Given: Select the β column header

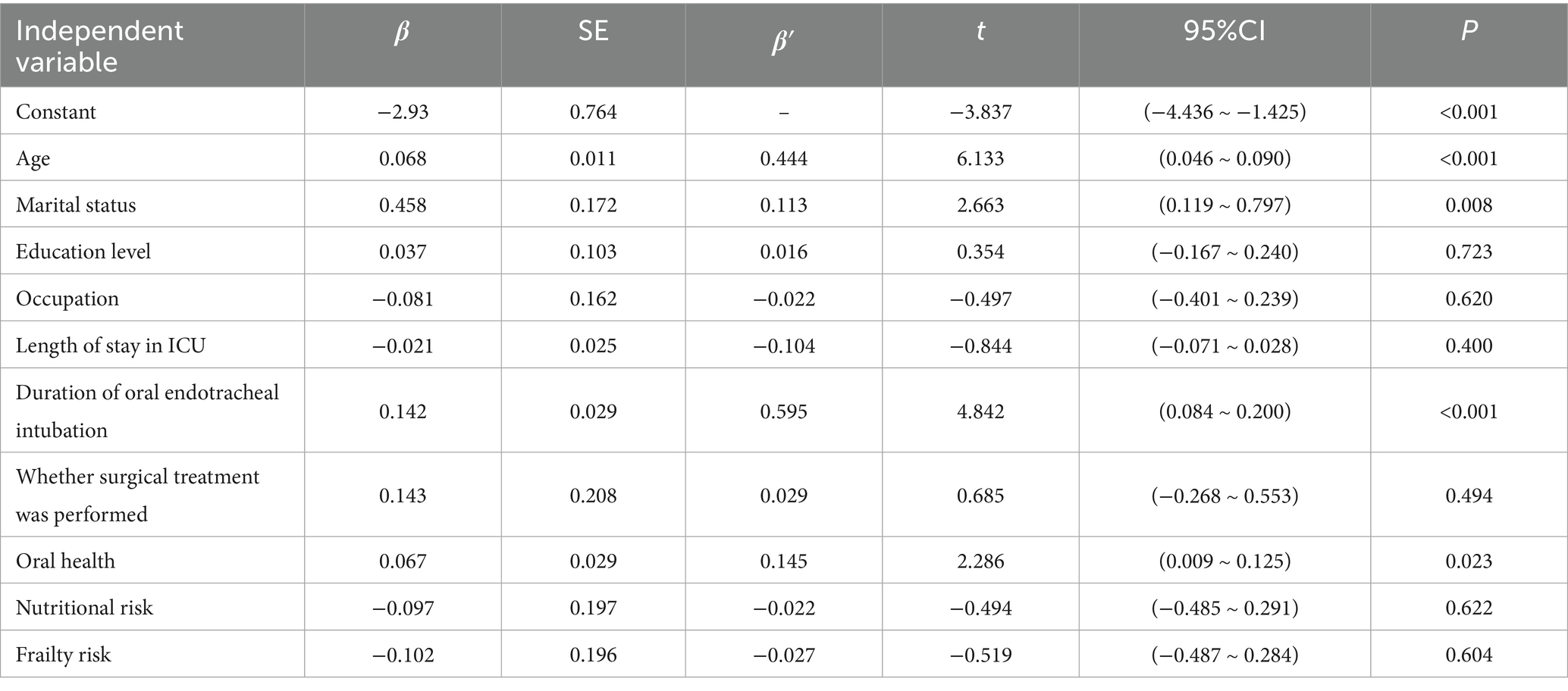Looking at the screenshot, I should click(403, 32).
